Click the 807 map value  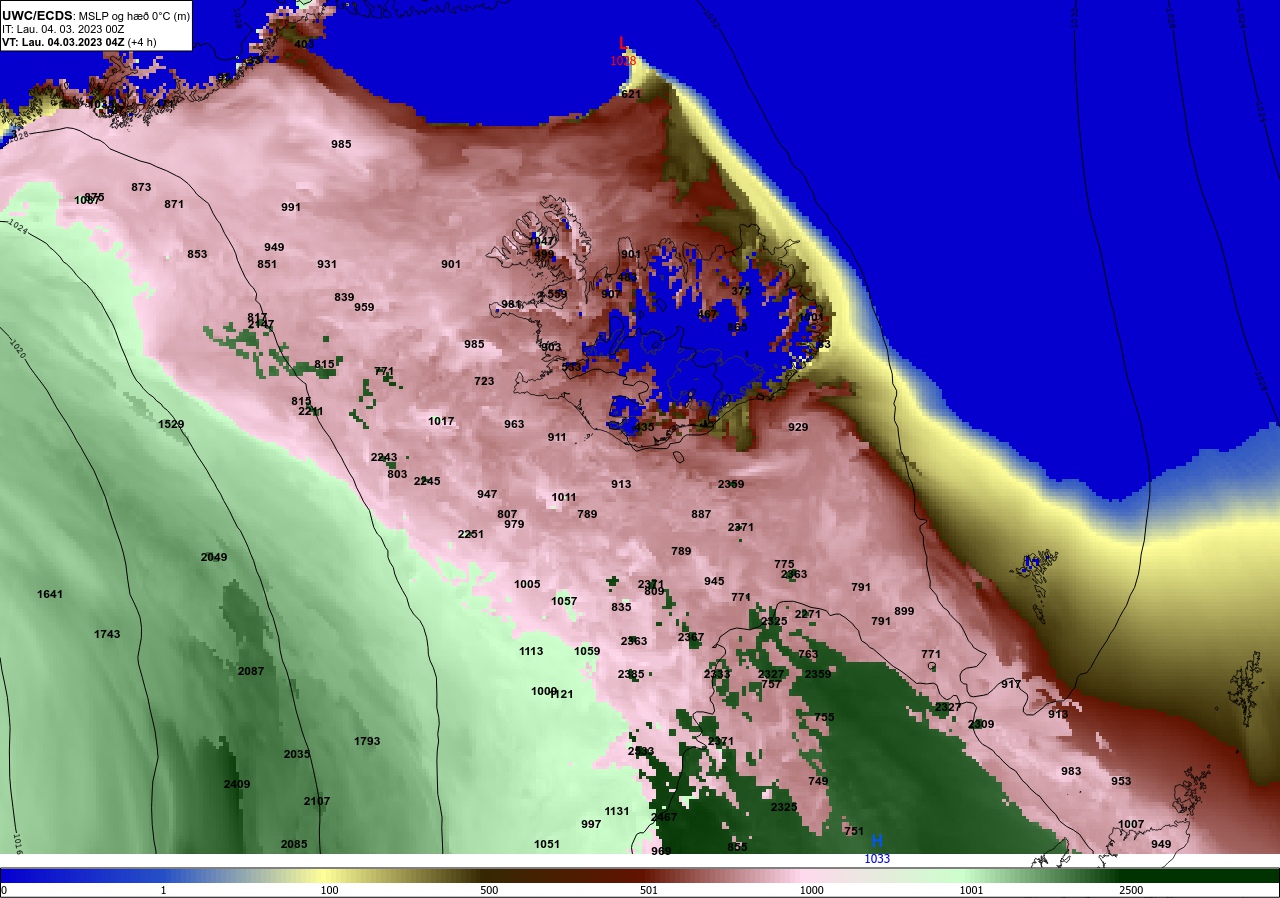click(x=507, y=514)
